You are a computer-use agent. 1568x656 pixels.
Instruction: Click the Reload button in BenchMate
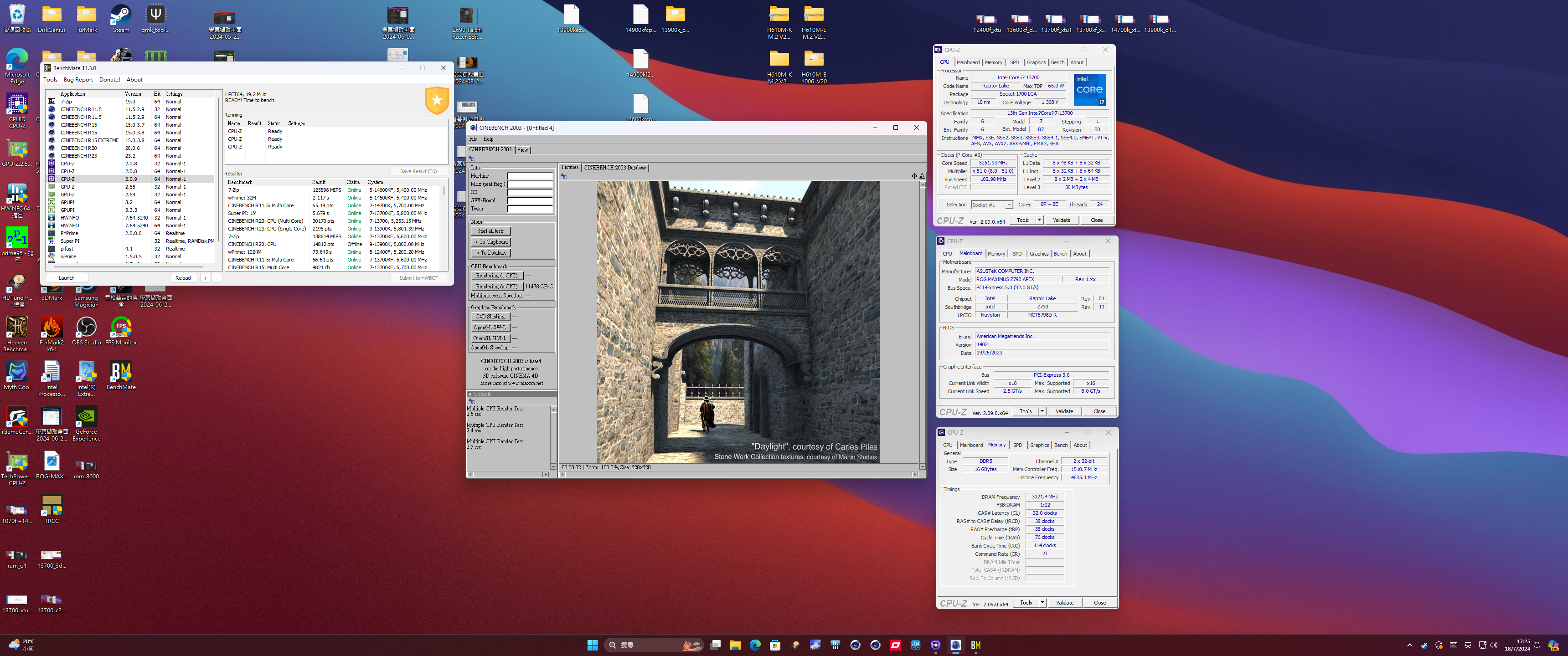[x=183, y=277]
